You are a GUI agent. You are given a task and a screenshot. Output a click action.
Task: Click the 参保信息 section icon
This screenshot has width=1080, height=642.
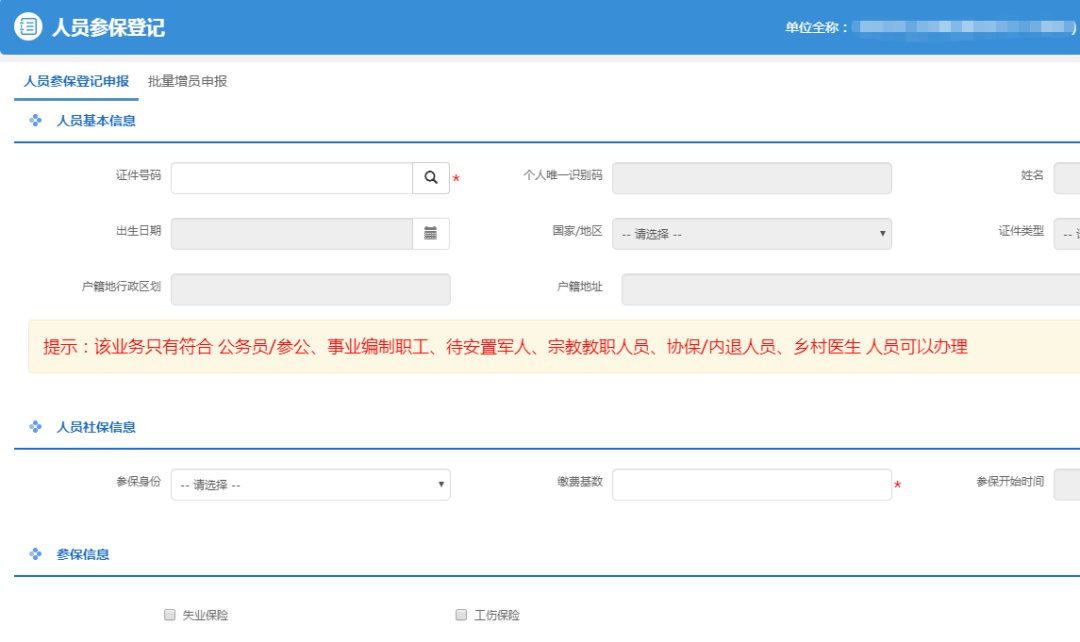tap(36, 554)
